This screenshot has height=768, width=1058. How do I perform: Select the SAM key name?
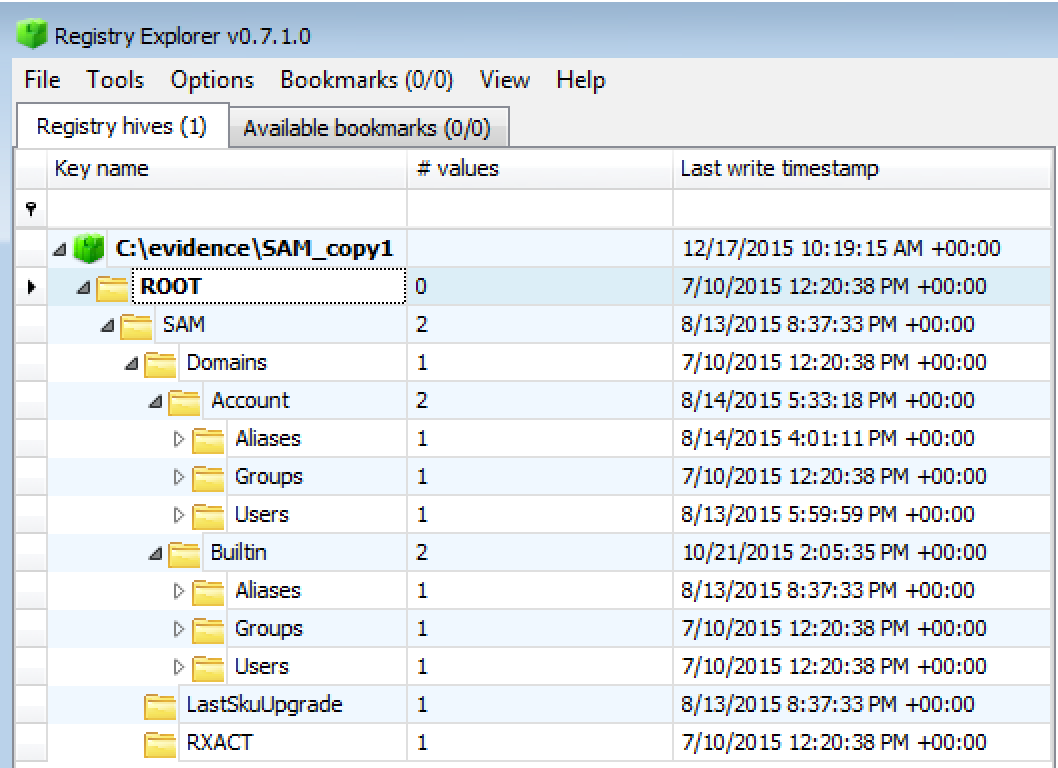tap(184, 325)
